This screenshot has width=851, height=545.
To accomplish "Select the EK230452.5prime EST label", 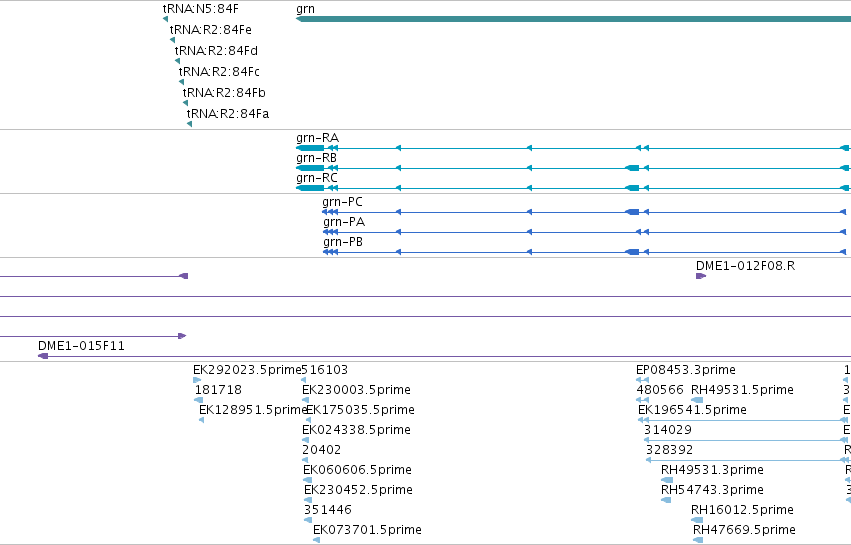I will pos(358,490).
